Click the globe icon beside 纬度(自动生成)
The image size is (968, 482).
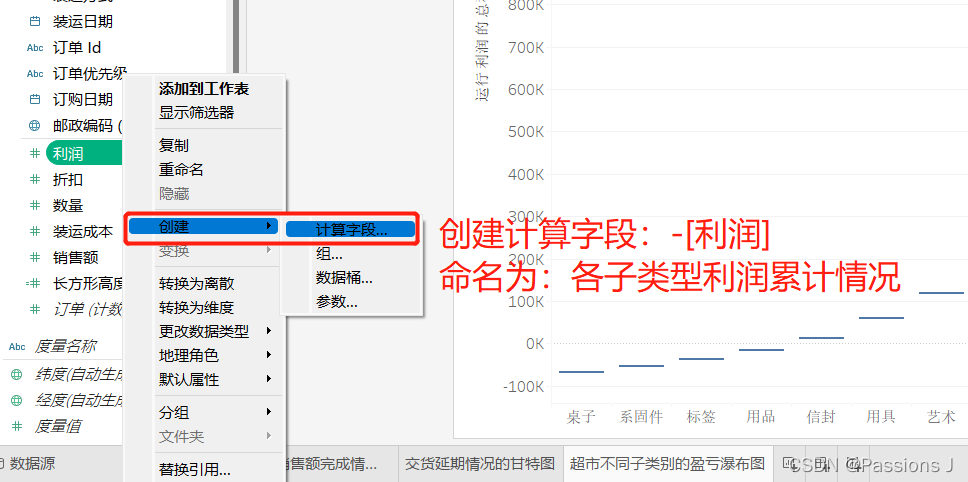[17, 374]
